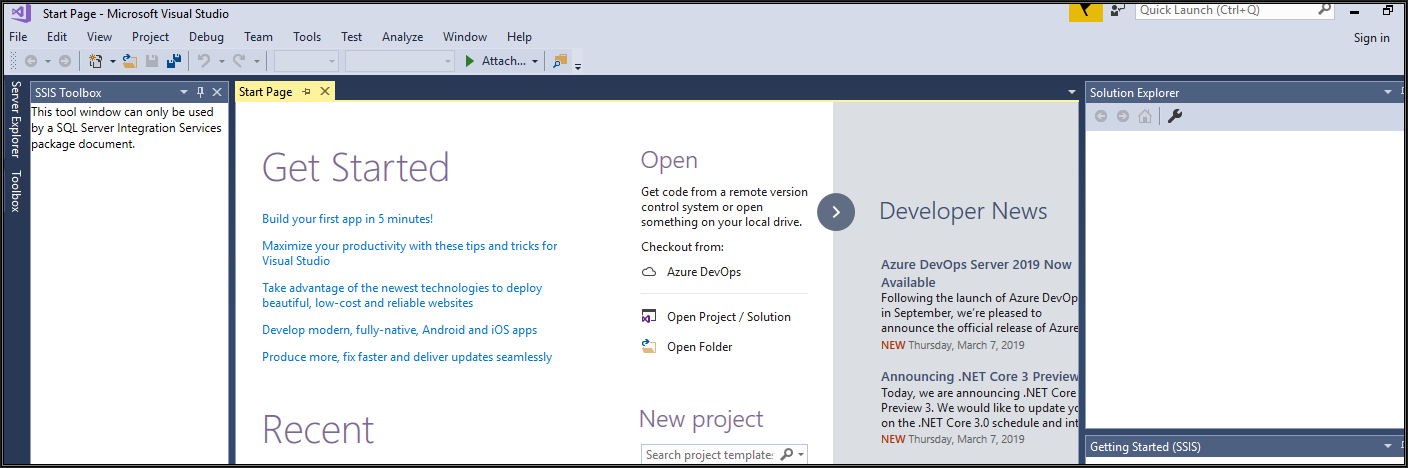
Task: Select the Server Explorer side tab
Action: (x=15, y=120)
